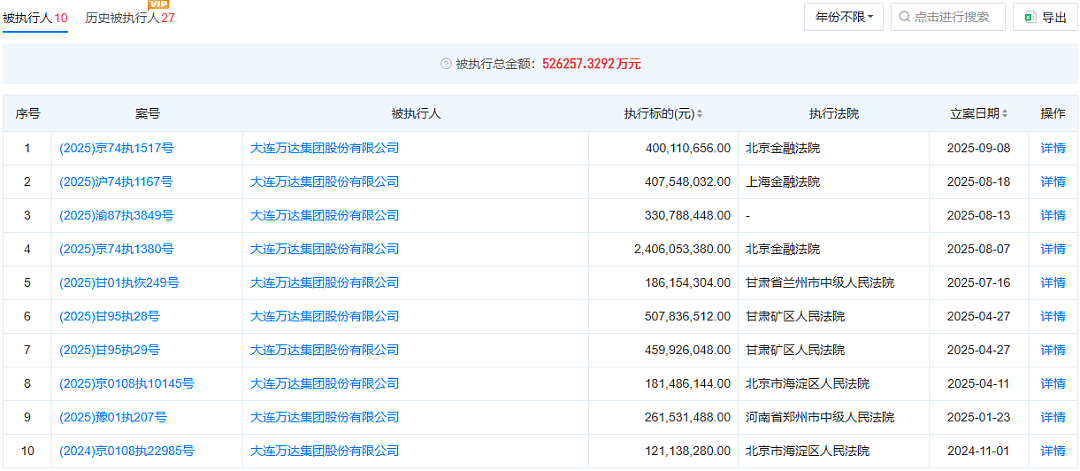View 详情 for row 5 甘01执恢249号
This screenshot has height=471, width=1080.
[x=1052, y=282]
